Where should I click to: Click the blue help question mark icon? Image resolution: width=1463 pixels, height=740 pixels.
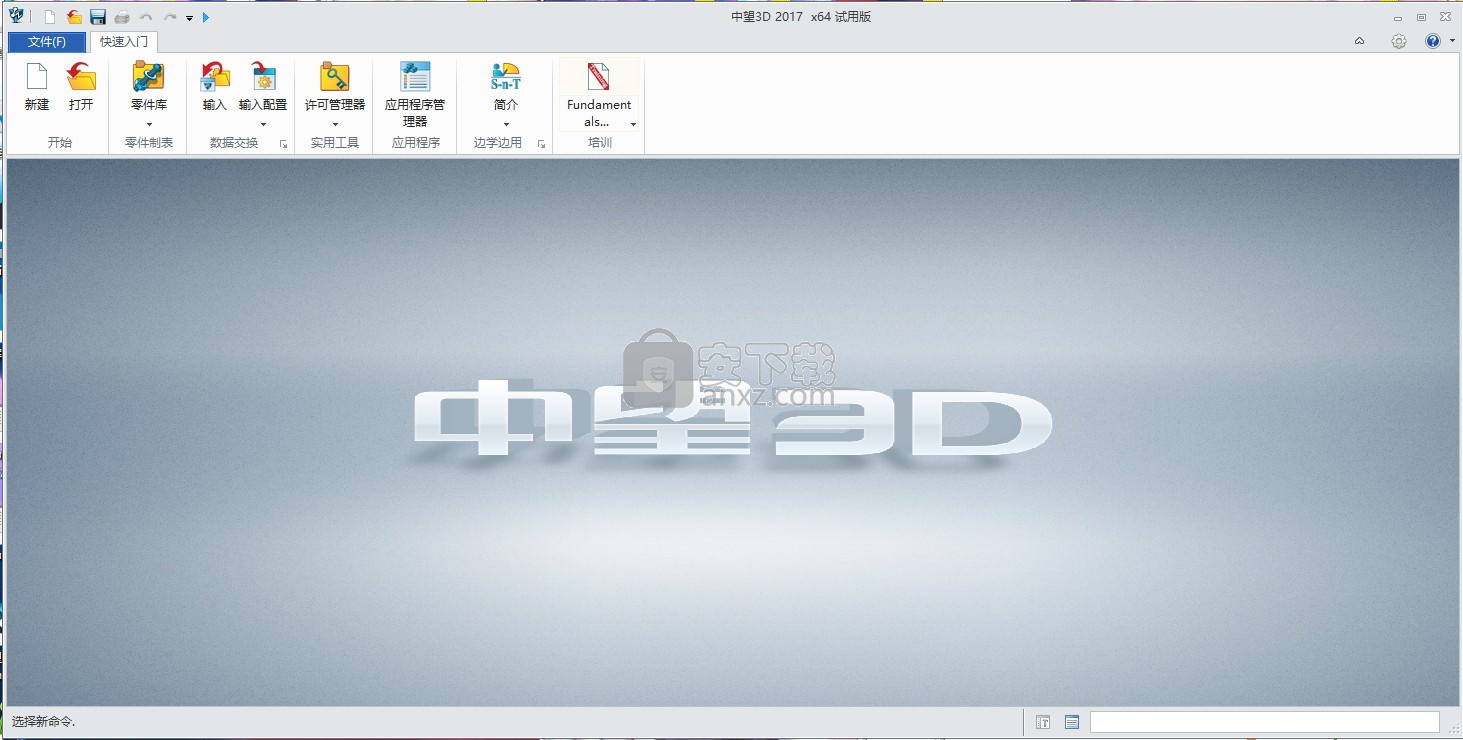pyautogui.click(x=1432, y=41)
